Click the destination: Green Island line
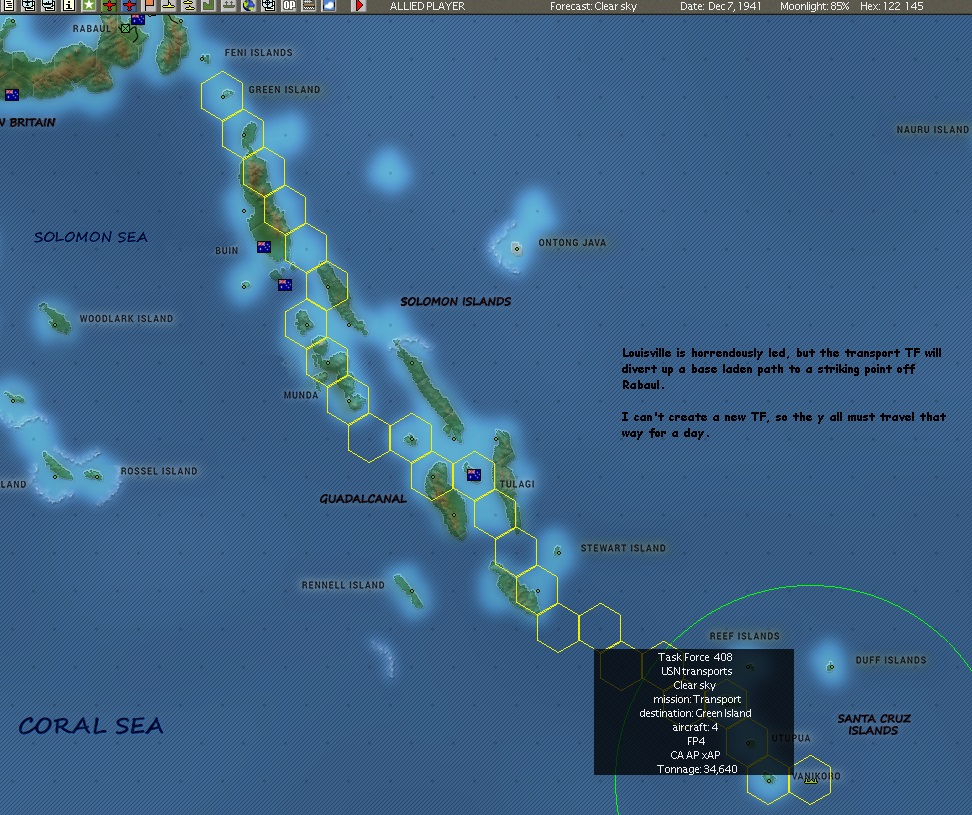 [695, 713]
